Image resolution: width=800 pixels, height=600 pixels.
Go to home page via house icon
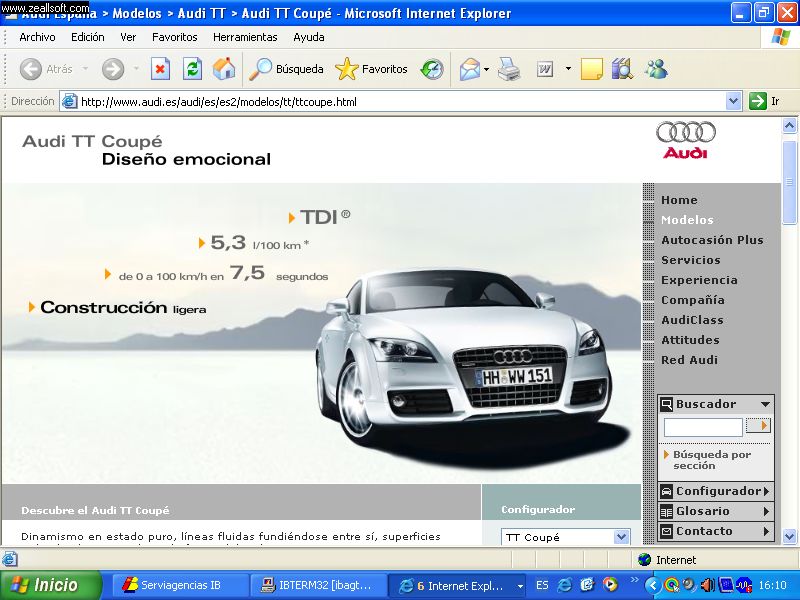[224, 69]
